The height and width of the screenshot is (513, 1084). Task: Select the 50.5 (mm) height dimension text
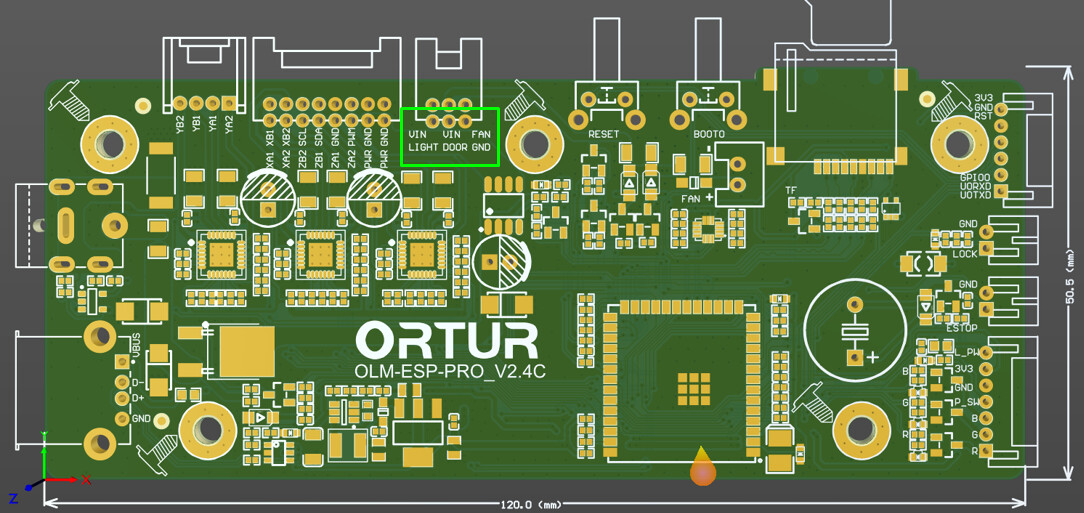pos(1070,278)
